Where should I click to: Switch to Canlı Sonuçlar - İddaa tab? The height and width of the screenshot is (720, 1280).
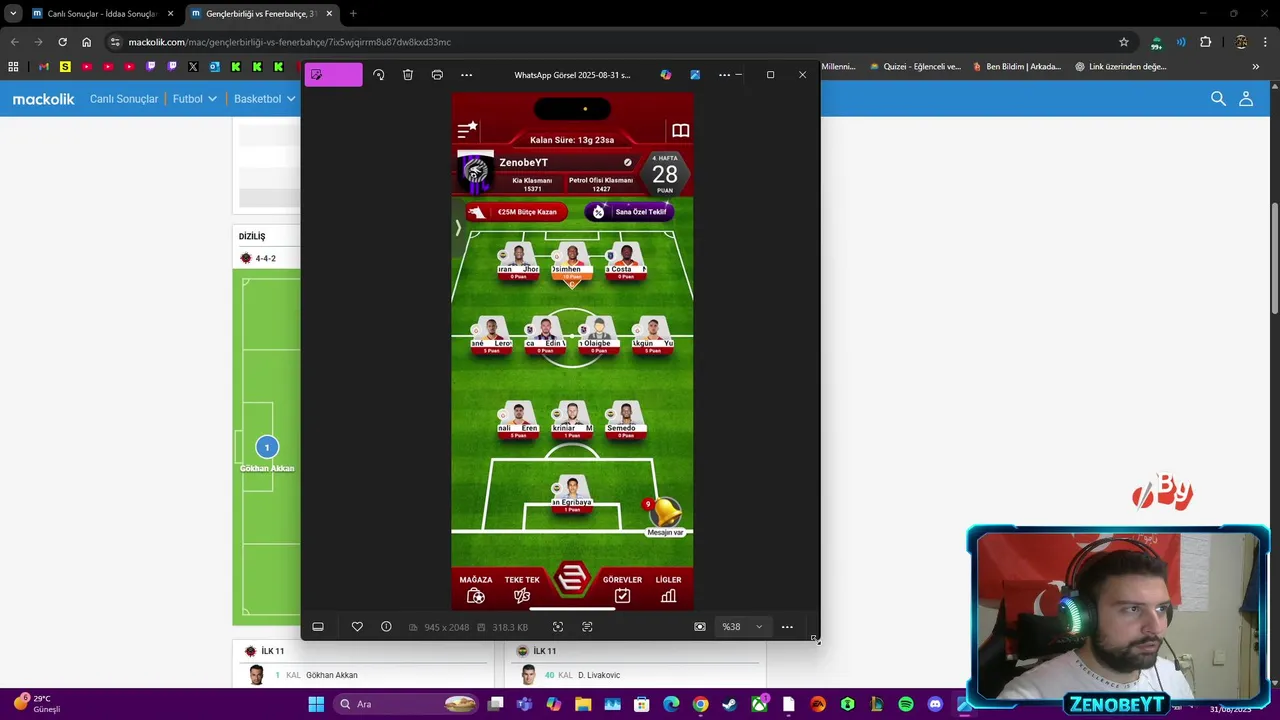pos(103,14)
